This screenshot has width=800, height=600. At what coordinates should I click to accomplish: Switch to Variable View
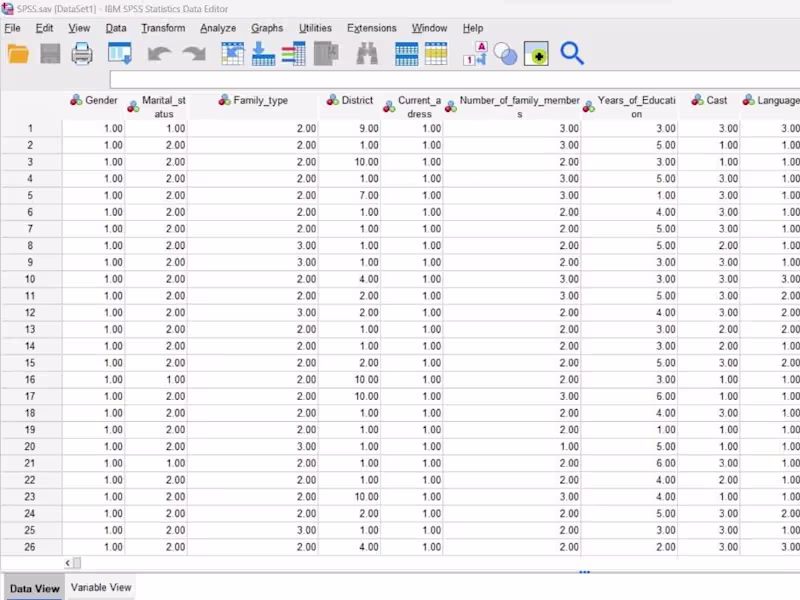(100, 587)
